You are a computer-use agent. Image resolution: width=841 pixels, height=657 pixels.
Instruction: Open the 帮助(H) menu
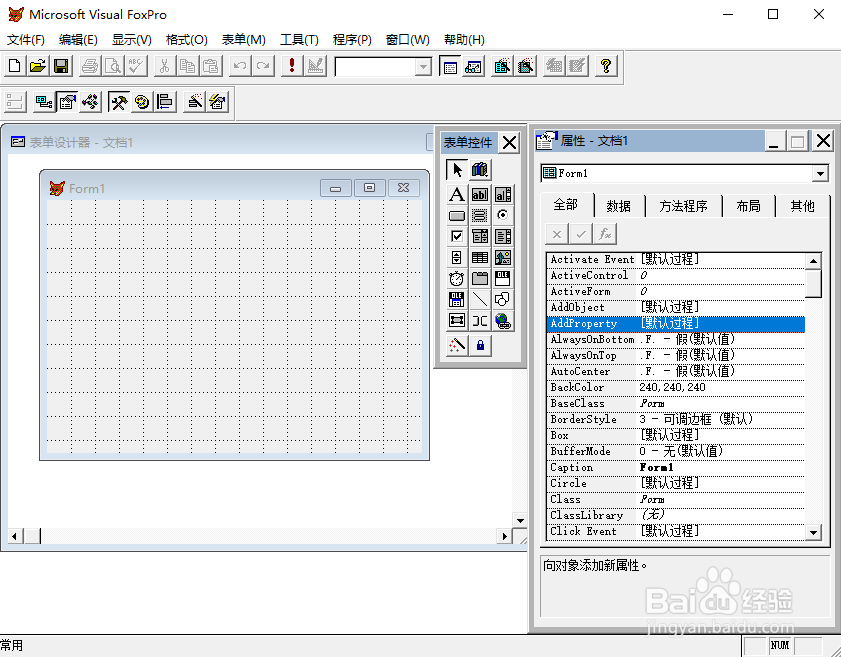464,40
